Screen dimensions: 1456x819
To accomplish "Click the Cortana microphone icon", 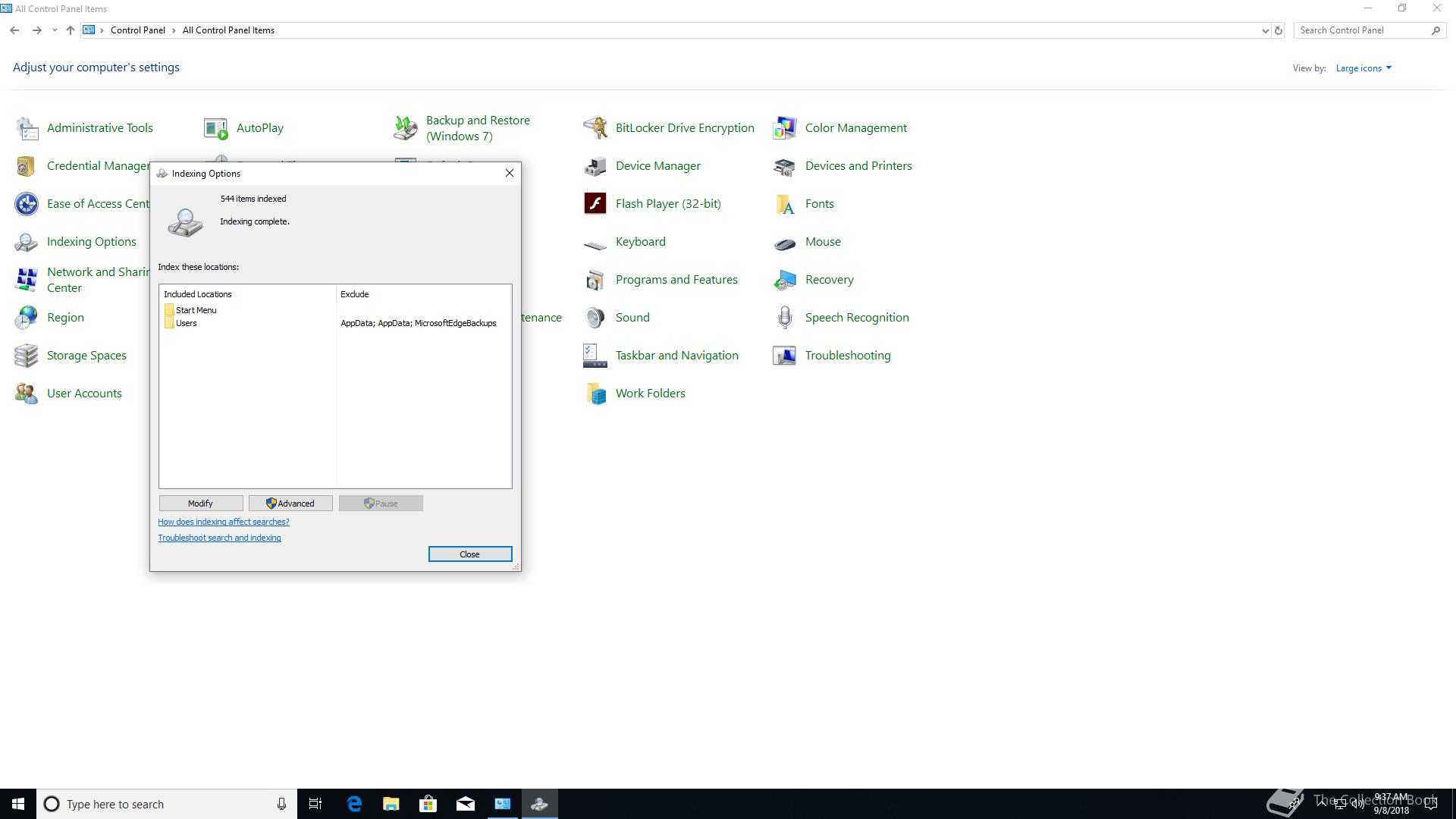I will [281, 804].
